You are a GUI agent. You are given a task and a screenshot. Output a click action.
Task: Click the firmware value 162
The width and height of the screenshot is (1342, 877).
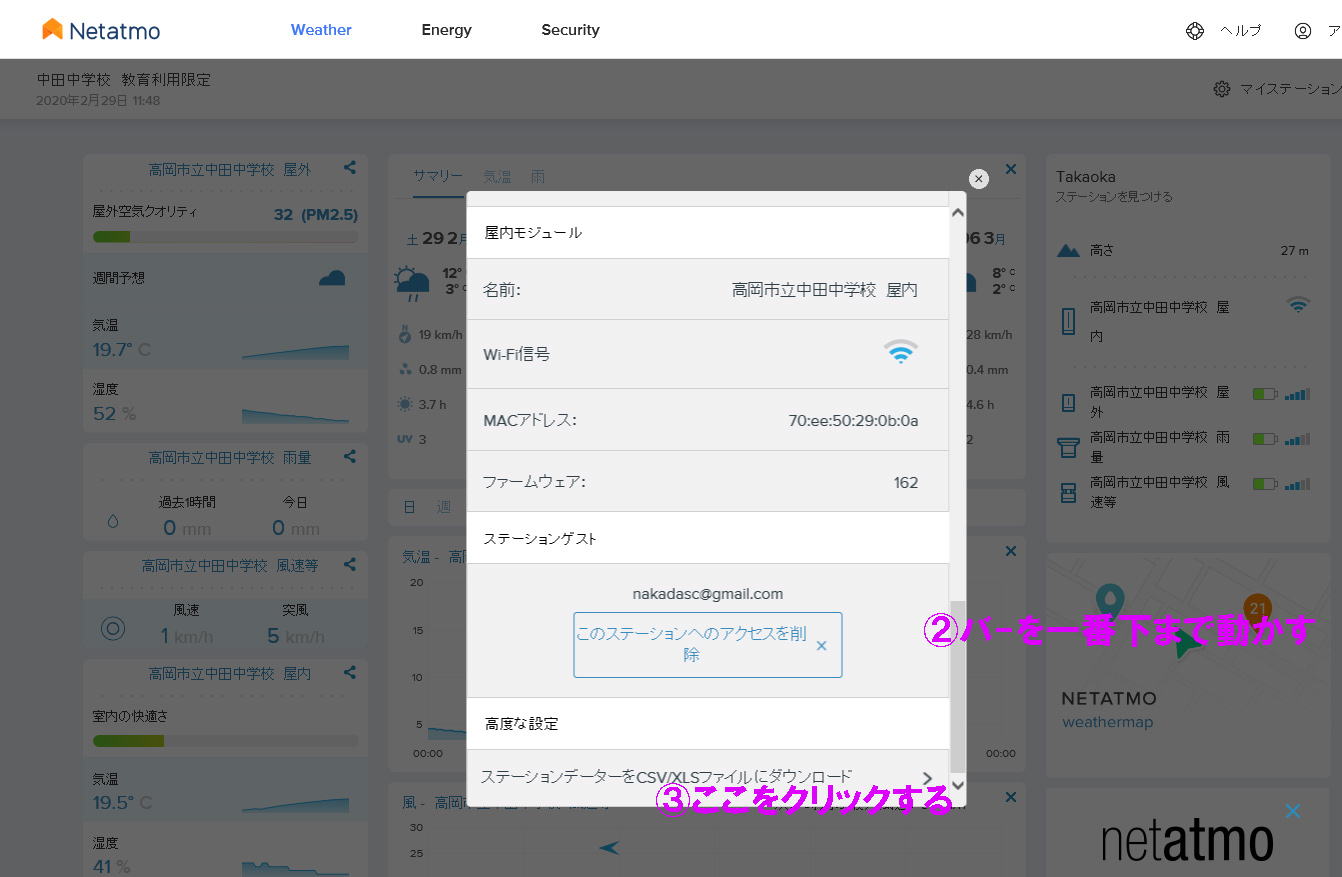pos(906,483)
